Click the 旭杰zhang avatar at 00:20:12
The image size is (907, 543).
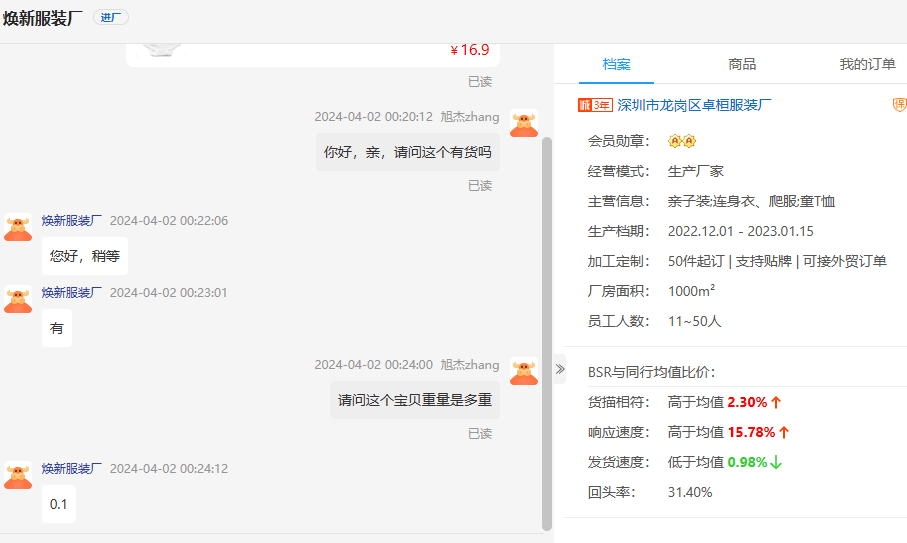(523, 124)
